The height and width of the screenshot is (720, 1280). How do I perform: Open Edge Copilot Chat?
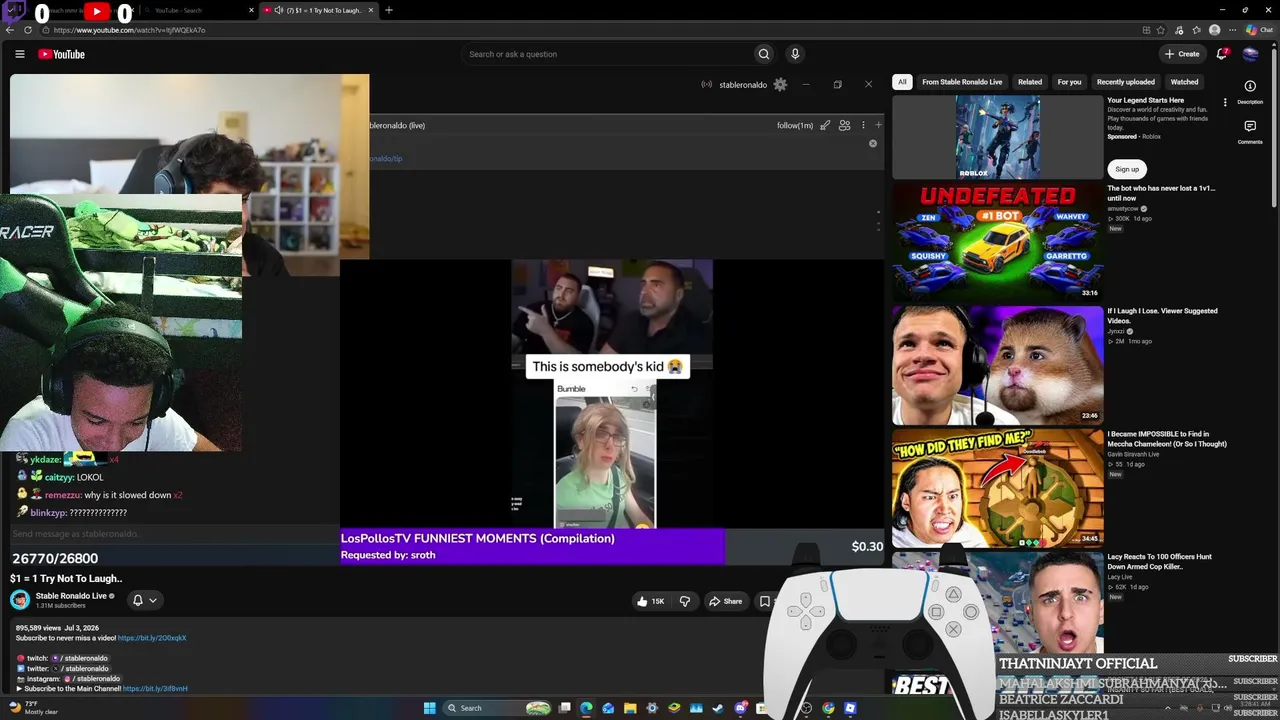tap(1259, 30)
